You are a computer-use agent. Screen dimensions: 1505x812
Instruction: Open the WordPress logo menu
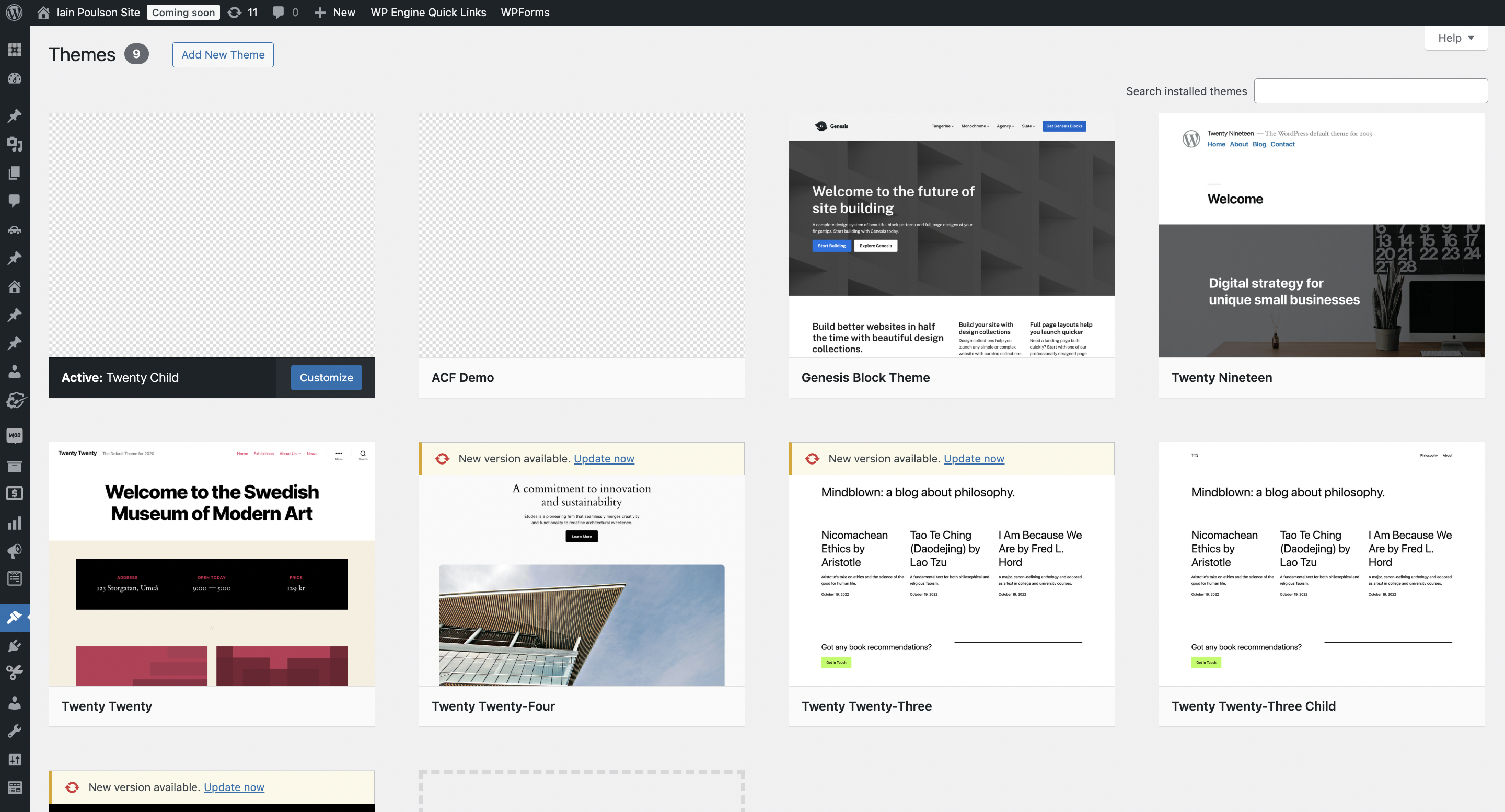point(14,12)
